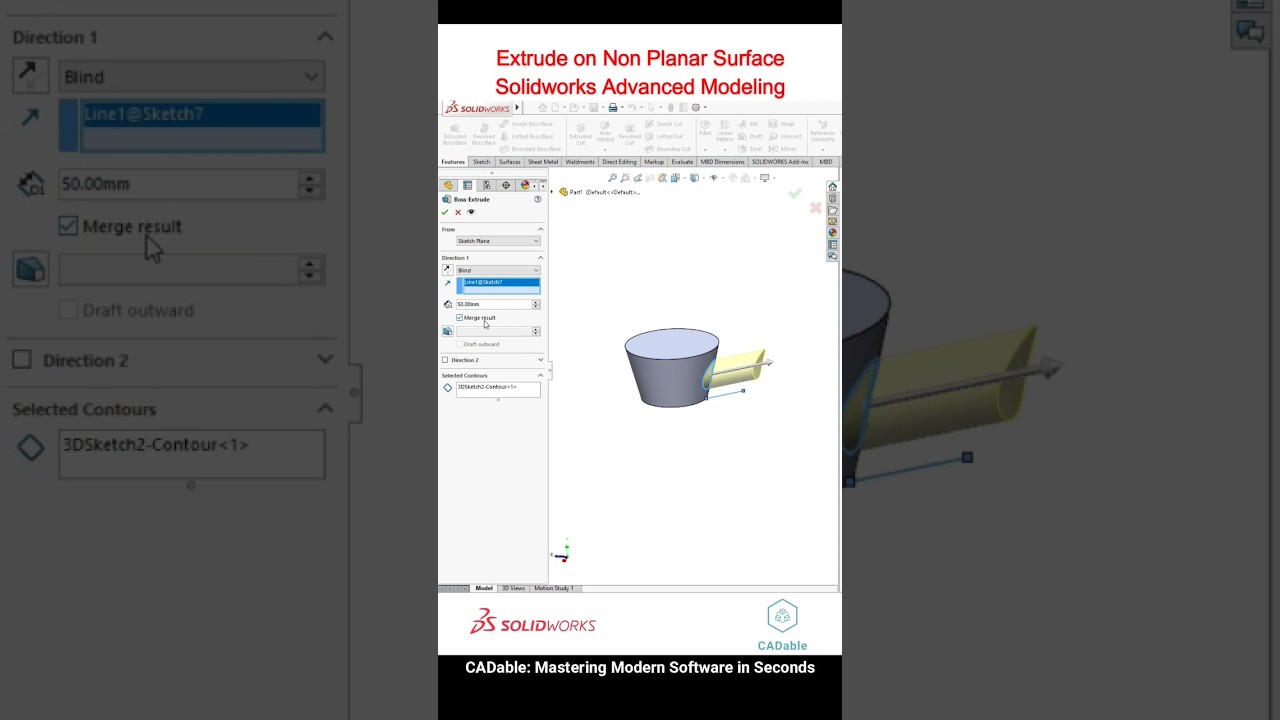This screenshot has height=720, width=1280.
Task: Expand the SOLIDWORKS menu arrow
Action: [517, 107]
